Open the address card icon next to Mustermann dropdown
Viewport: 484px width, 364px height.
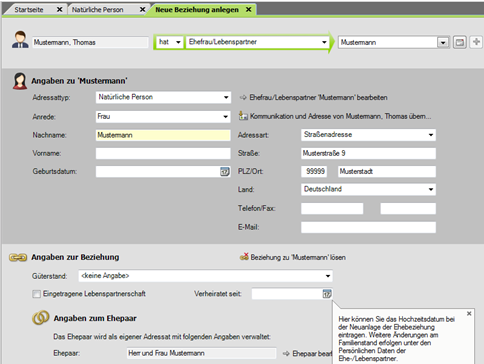coord(460,42)
